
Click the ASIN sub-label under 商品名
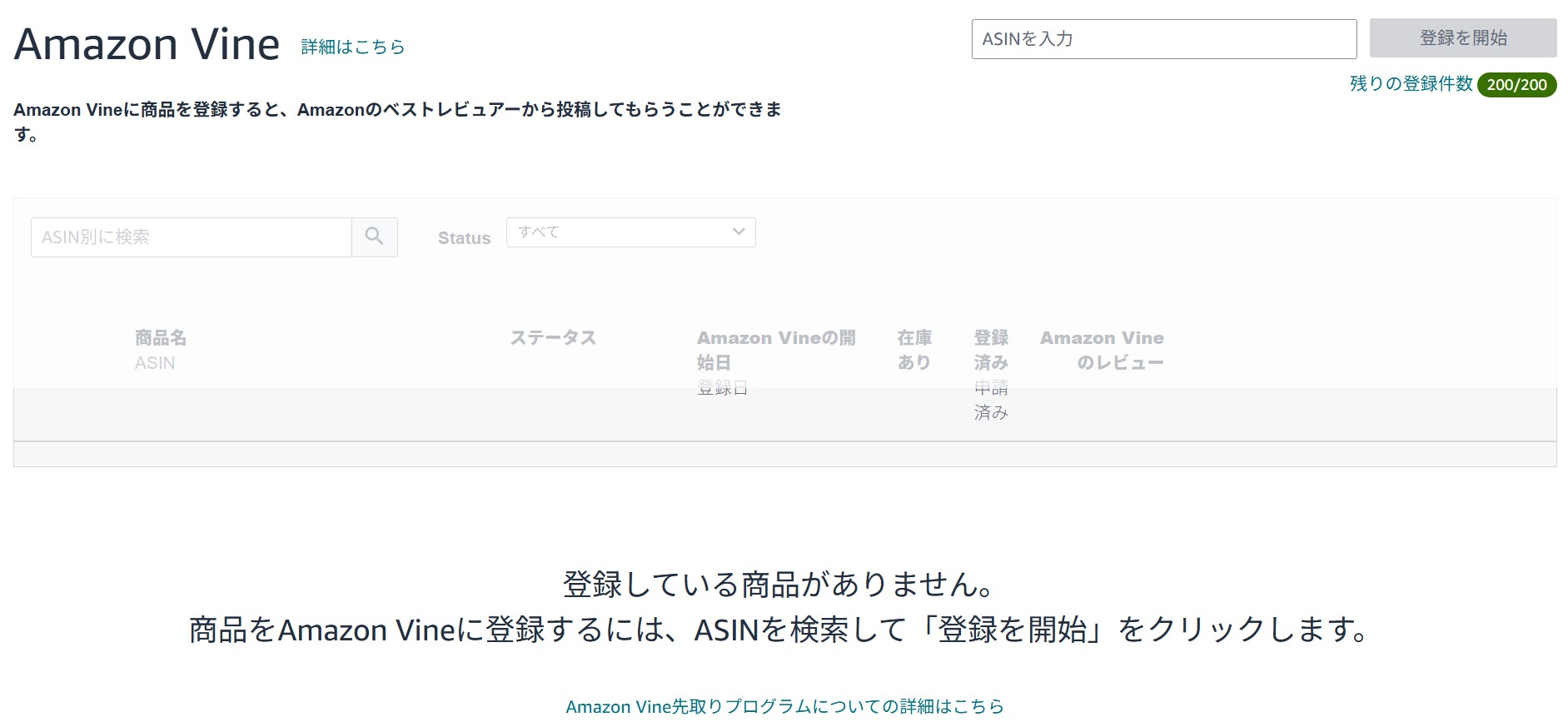(155, 363)
